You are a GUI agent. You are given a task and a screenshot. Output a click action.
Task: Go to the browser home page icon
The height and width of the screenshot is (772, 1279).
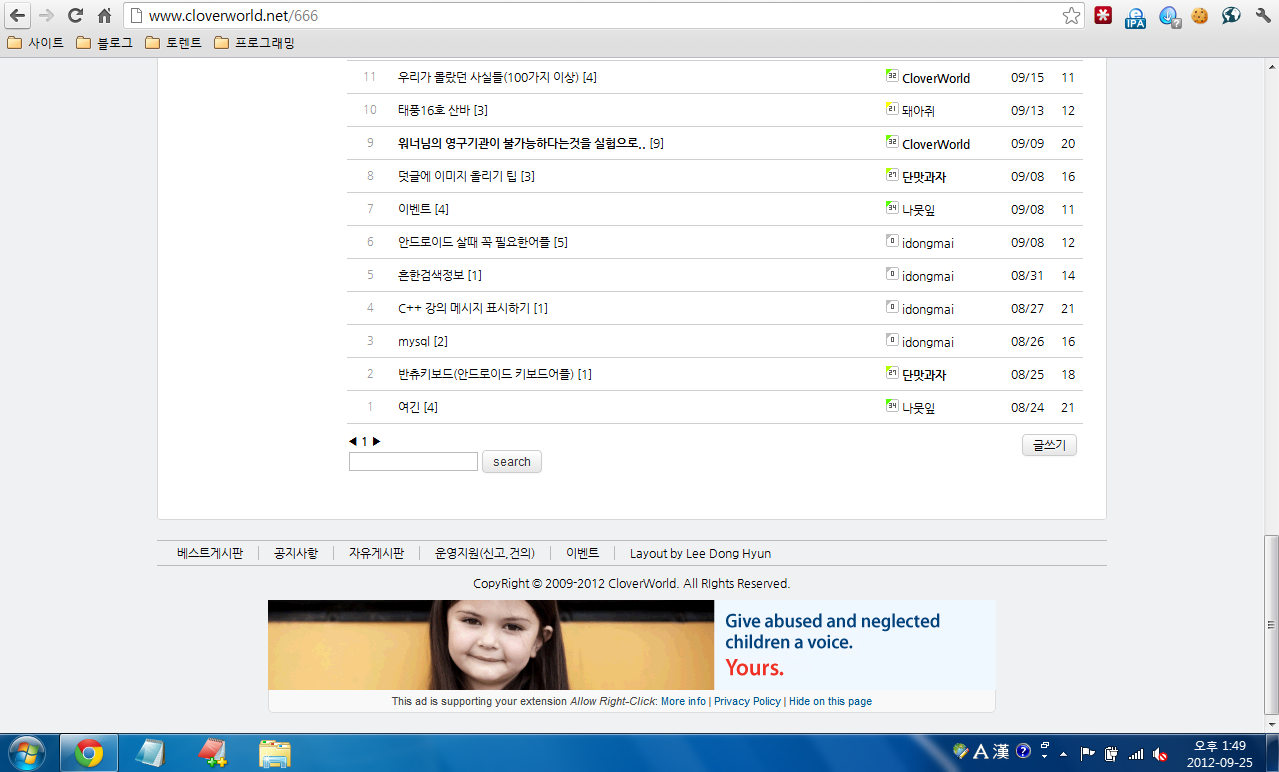[x=104, y=16]
